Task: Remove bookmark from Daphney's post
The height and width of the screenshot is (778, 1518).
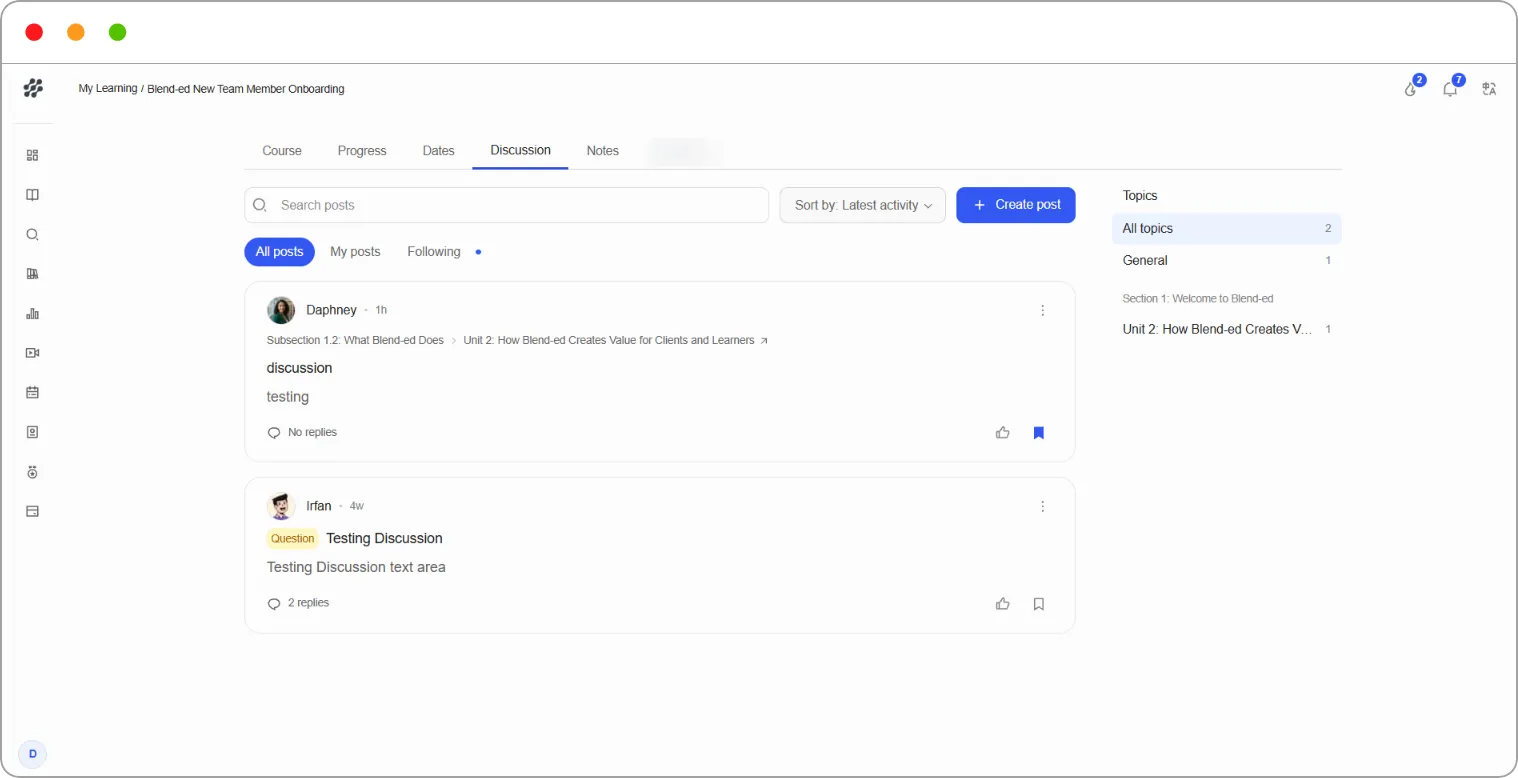Action: tap(1039, 433)
